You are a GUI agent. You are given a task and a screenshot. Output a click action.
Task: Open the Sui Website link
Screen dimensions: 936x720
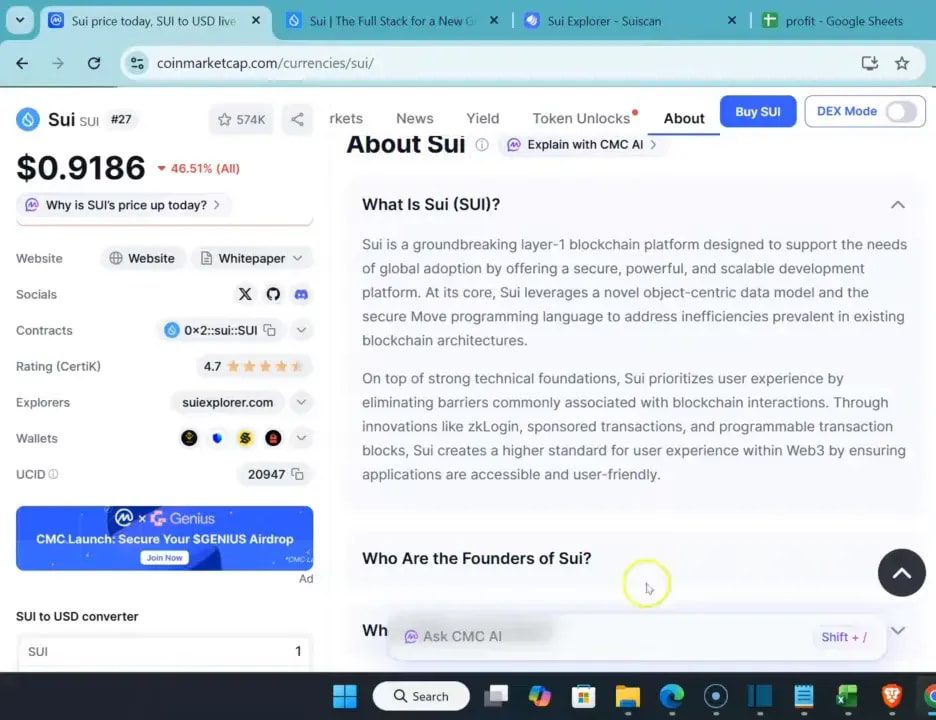[x=142, y=259]
